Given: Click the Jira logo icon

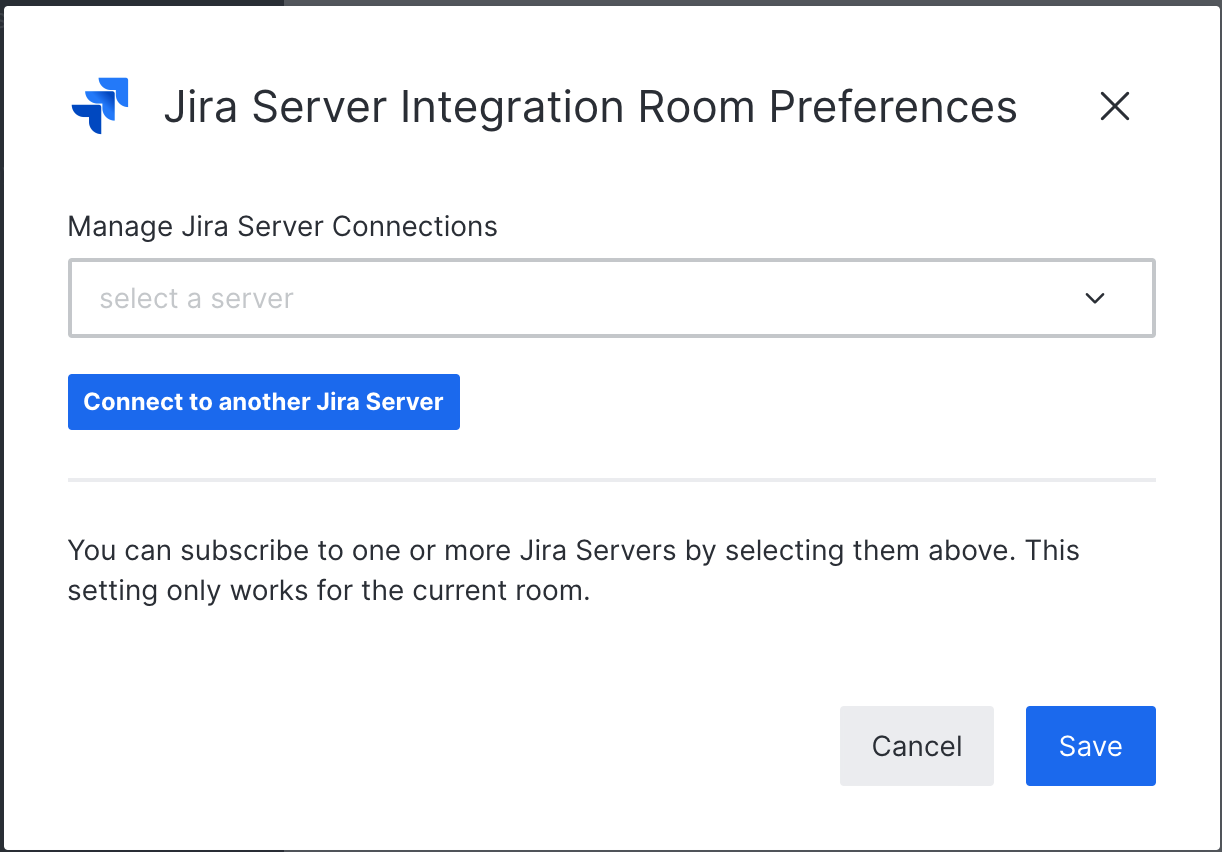Looking at the screenshot, I should tap(100, 106).
